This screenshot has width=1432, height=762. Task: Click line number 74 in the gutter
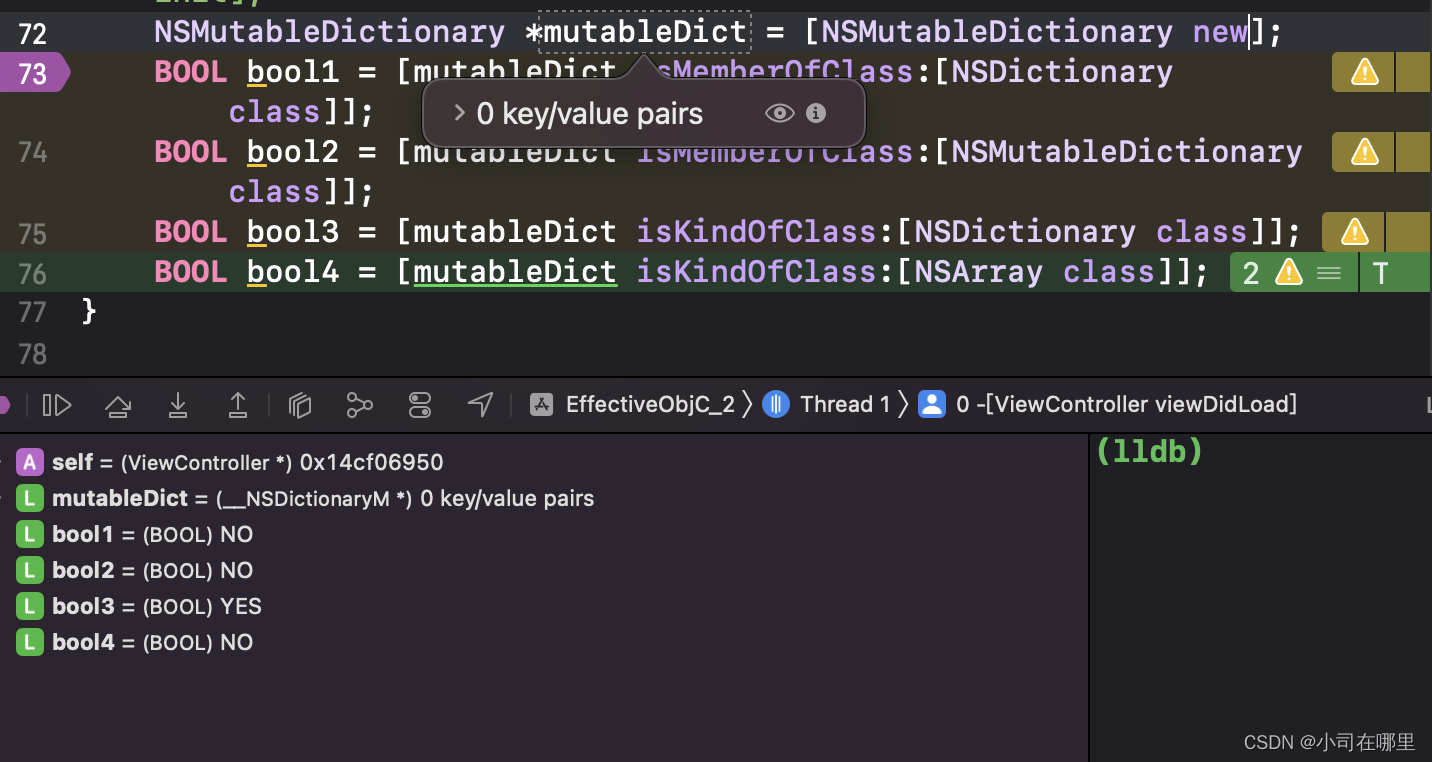(x=33, y=153)
